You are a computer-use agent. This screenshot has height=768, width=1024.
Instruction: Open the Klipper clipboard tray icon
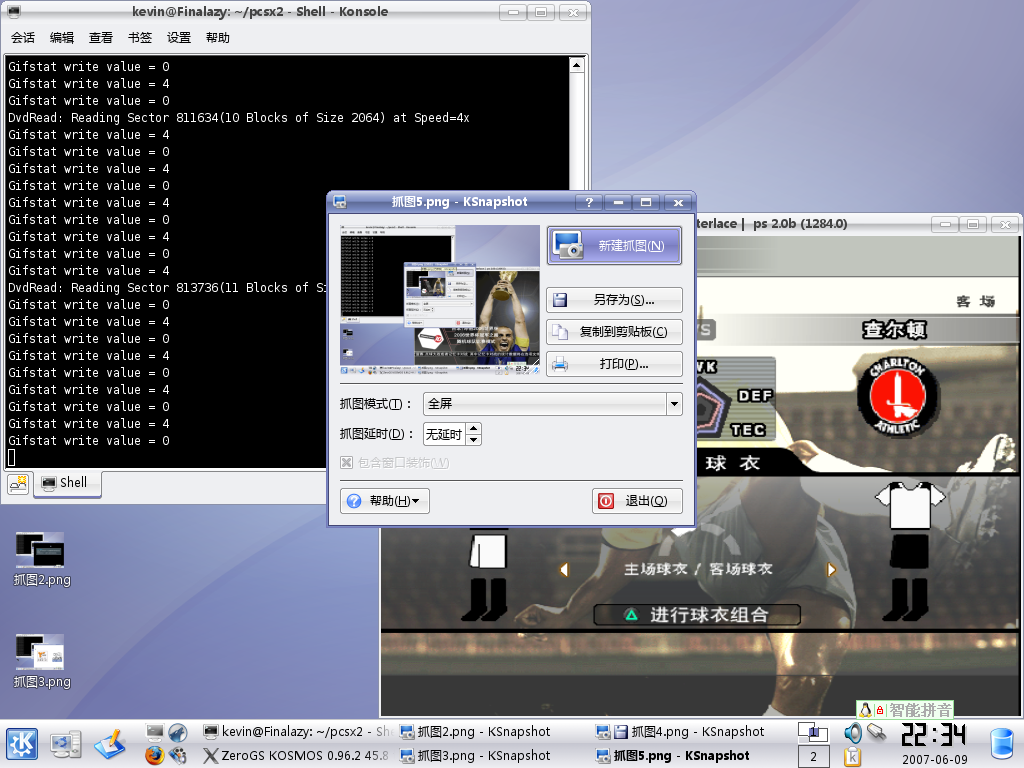tap(852, 756)
